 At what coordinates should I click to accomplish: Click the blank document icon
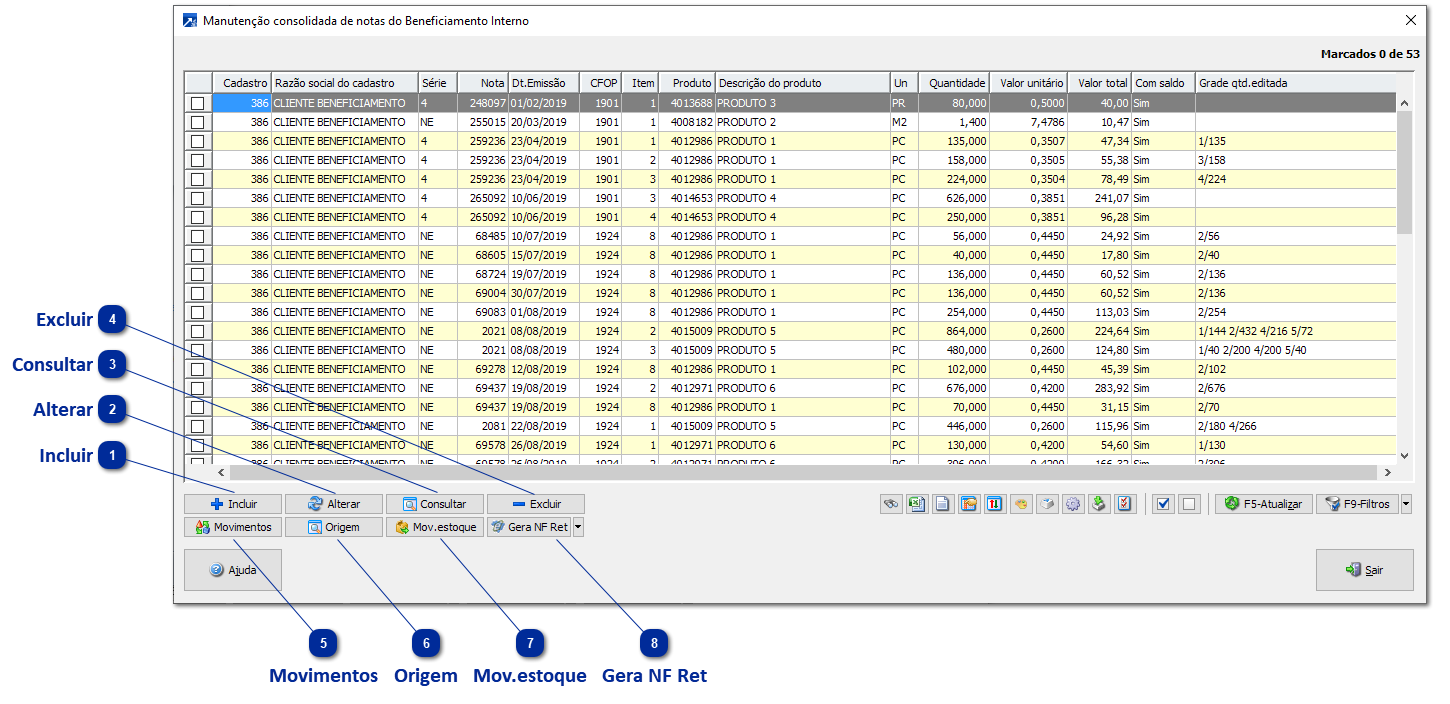(x=942, y=504)
